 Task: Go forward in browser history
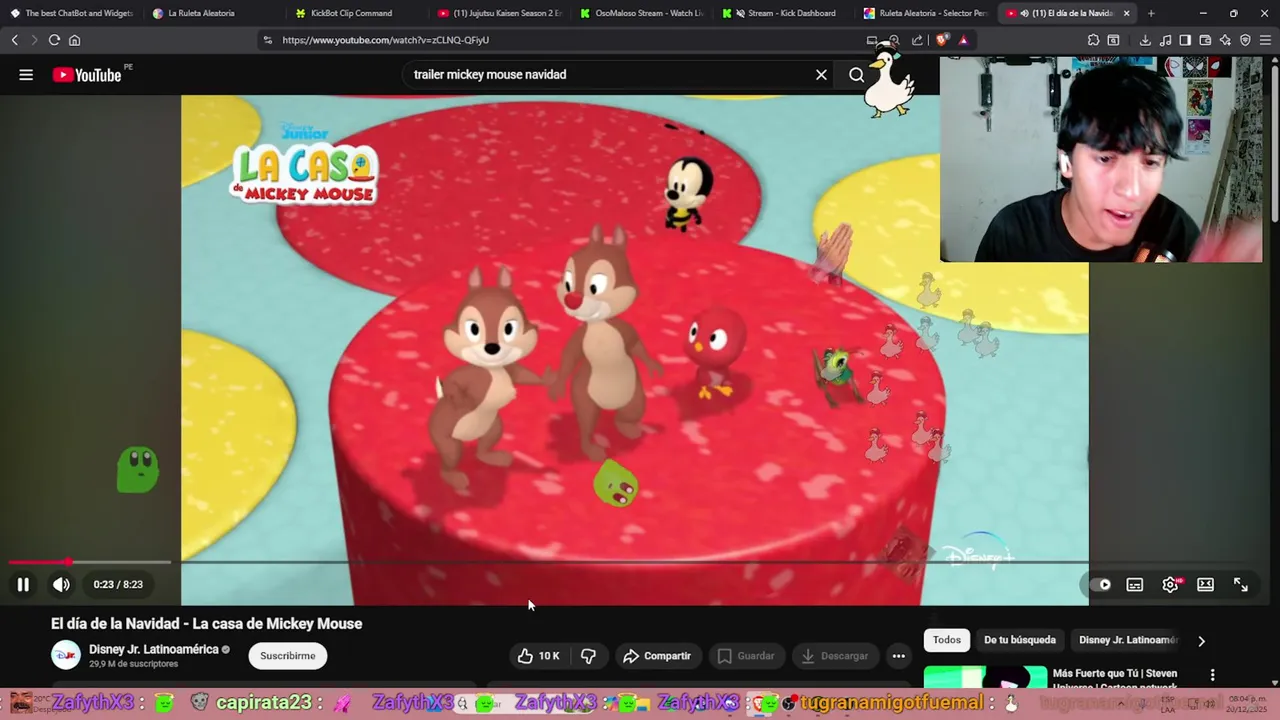[34, 40]
